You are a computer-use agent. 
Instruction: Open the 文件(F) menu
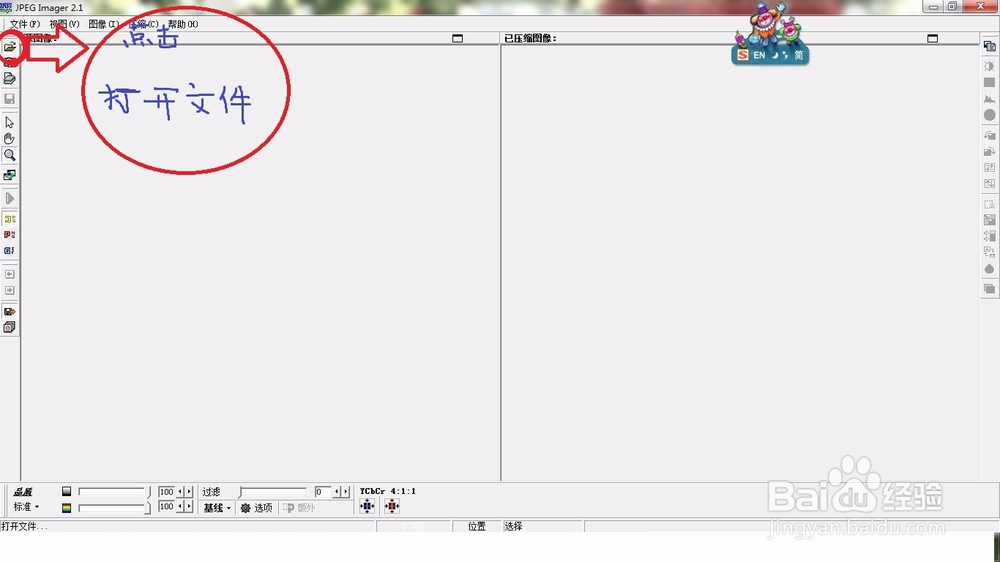tap(25, 24)
